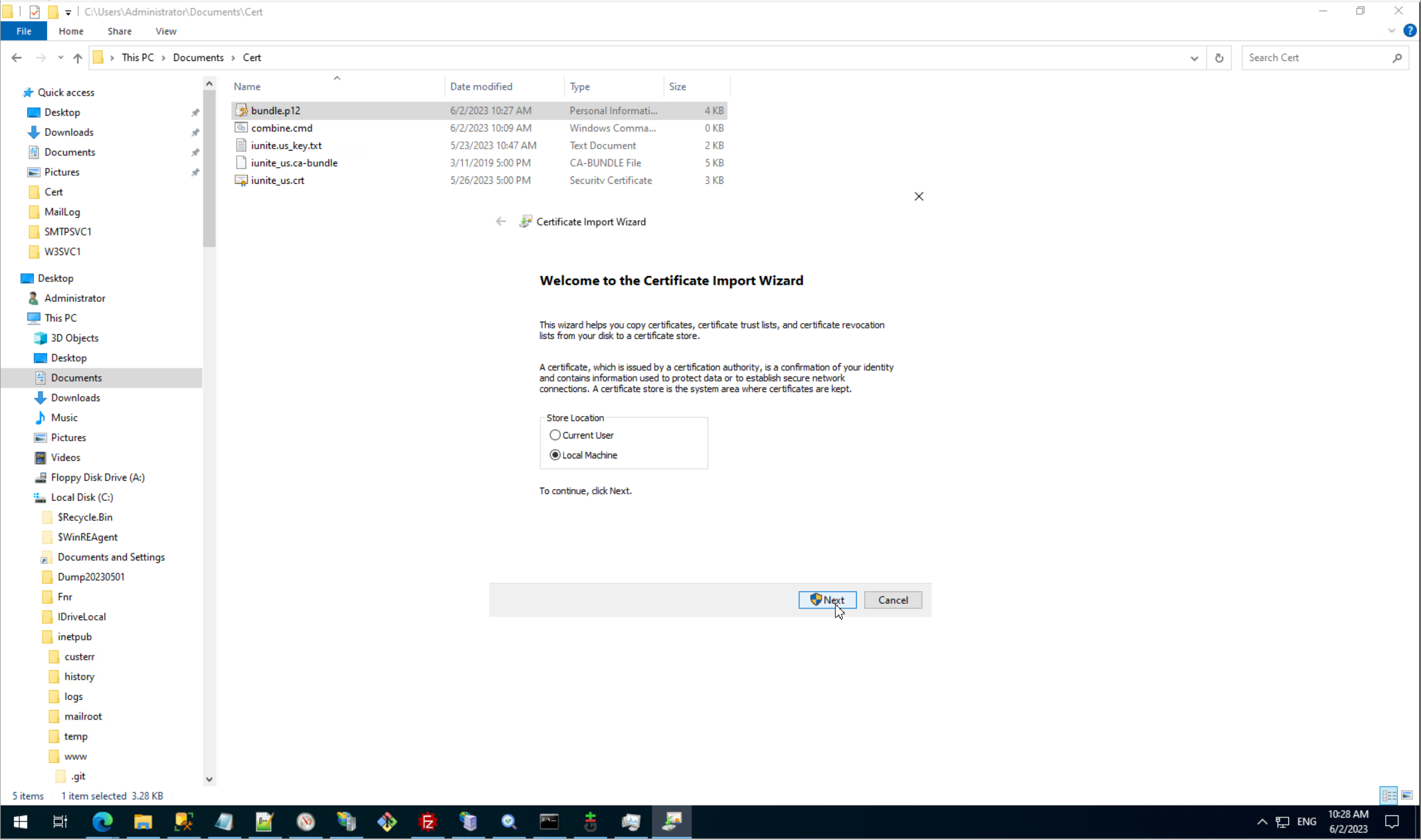This screenshot has width=1421, height=840.
Task: Open Microsoft Edge from the taskbar
Action: tap(102, 822)
